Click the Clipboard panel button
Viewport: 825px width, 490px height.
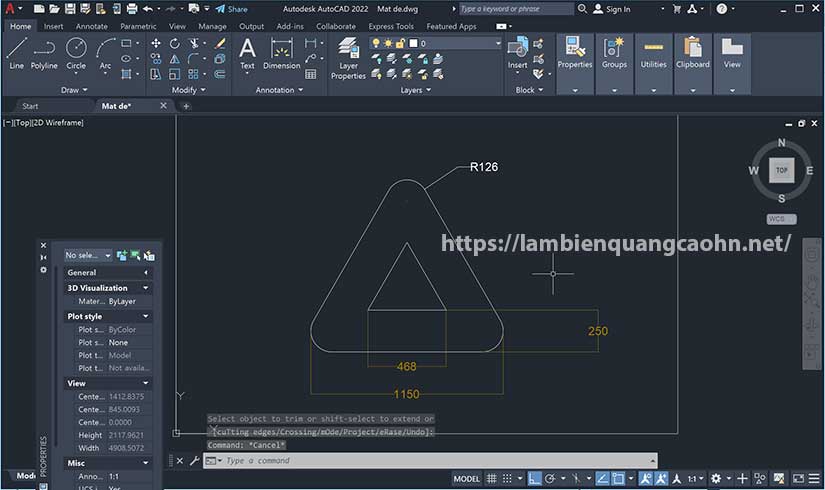coord(693,64)
